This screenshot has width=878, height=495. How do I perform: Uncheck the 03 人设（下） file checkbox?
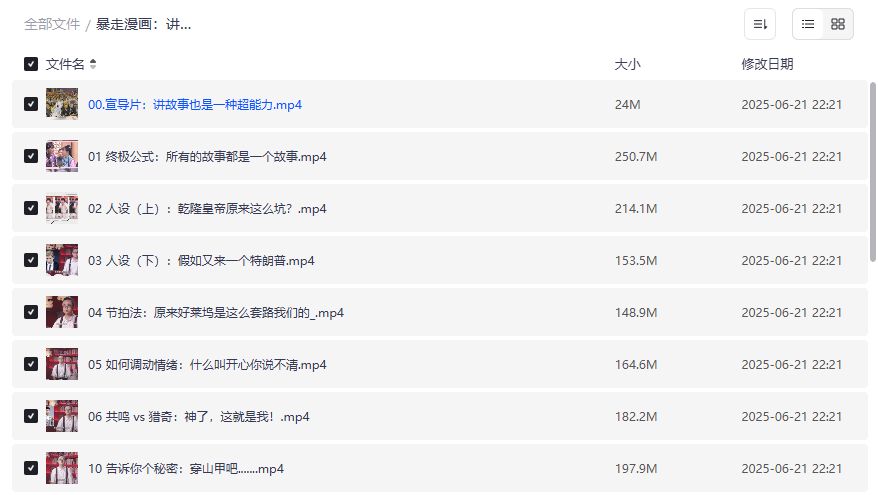pos(31,260)
